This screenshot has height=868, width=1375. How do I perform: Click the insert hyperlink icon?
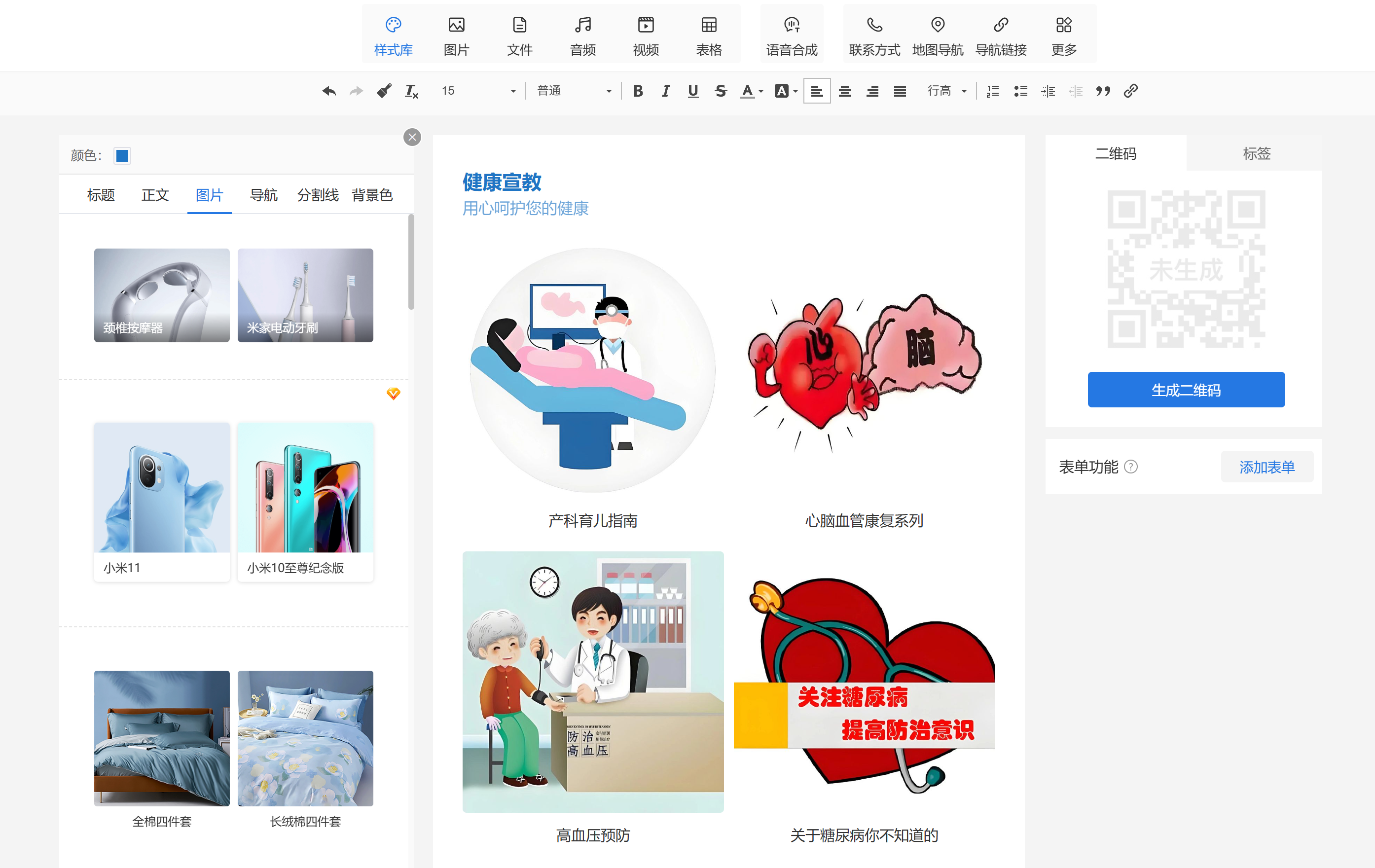[x=1130, y=91]
